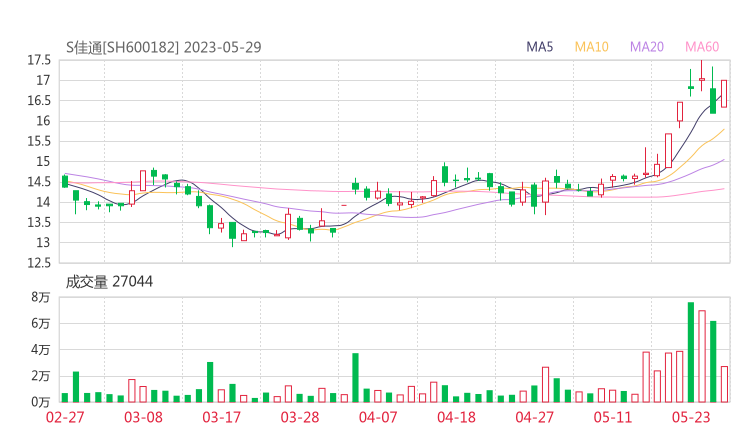Viewport: 740px width, 440px height.
Task: Click the 04-18 date axis label
Action: tap(456, 417)
